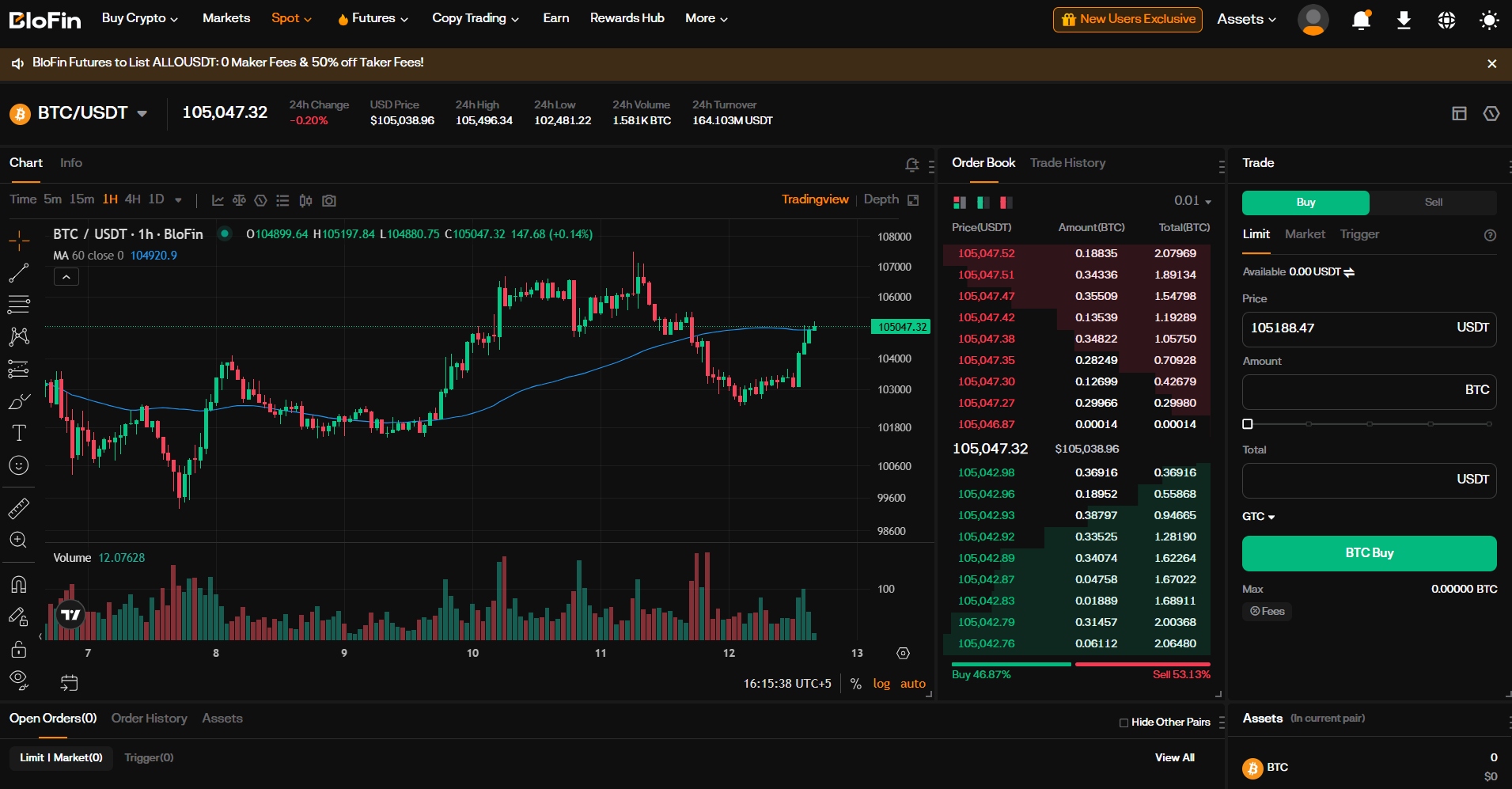1512x789 pixels.
Task: Take a chart screenshot with camera icon
Action: click(329, 200)
